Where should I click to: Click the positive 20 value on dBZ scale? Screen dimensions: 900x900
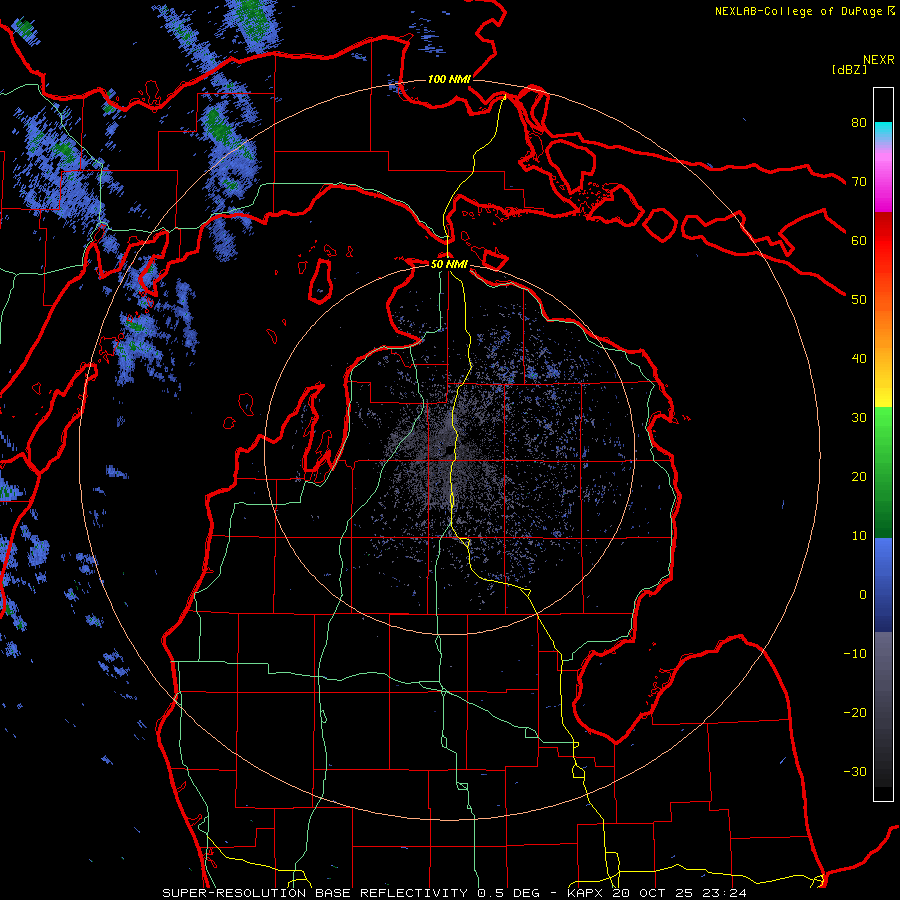coord(859,477)
